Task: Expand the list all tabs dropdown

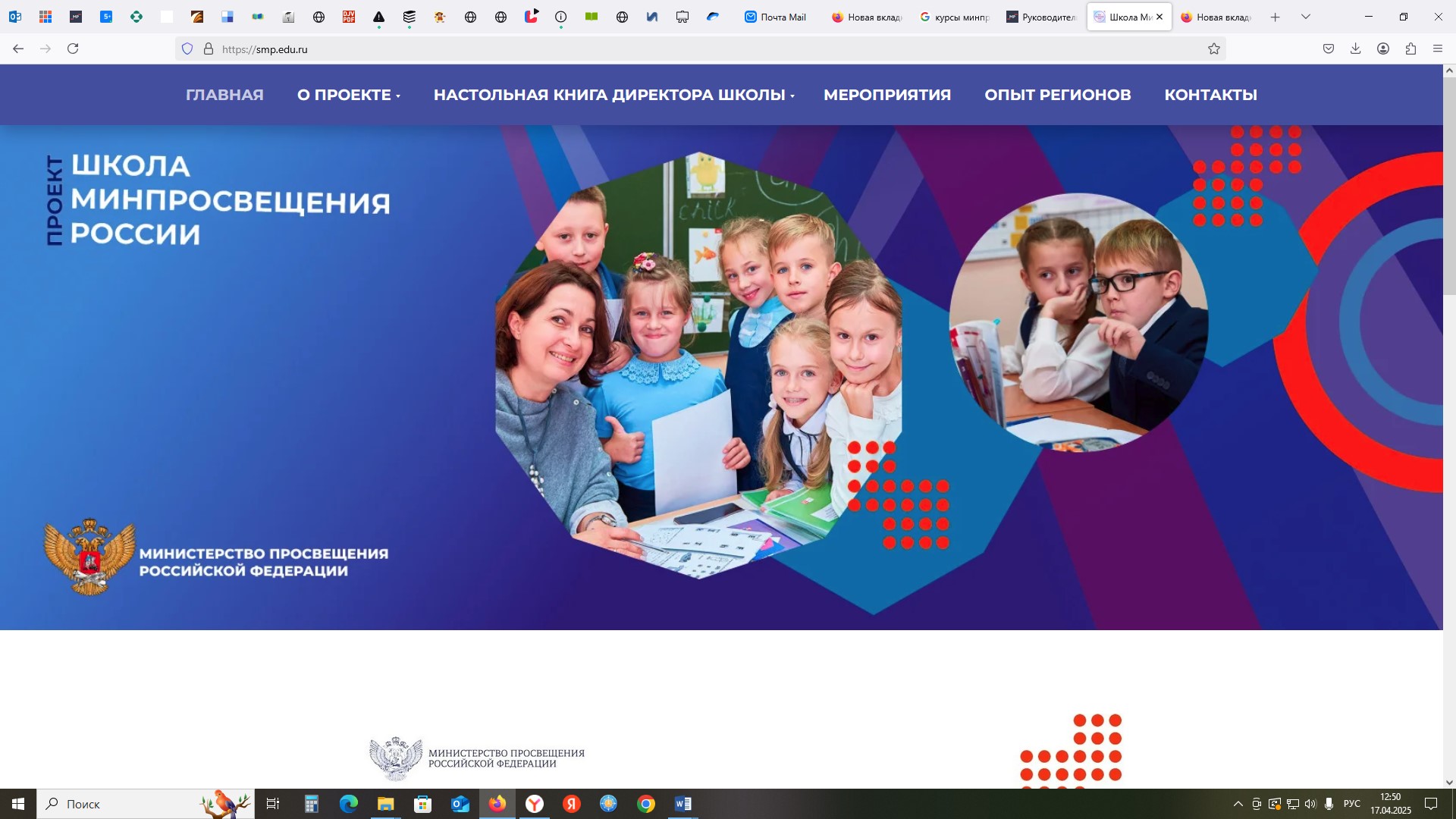Action: pyautogui.click(x=1306, y=17)
